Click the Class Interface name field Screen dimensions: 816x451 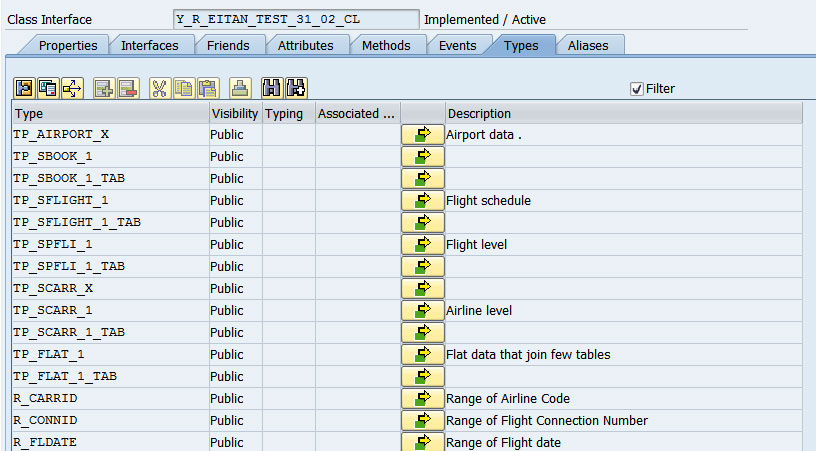click(x=296, y=19)
